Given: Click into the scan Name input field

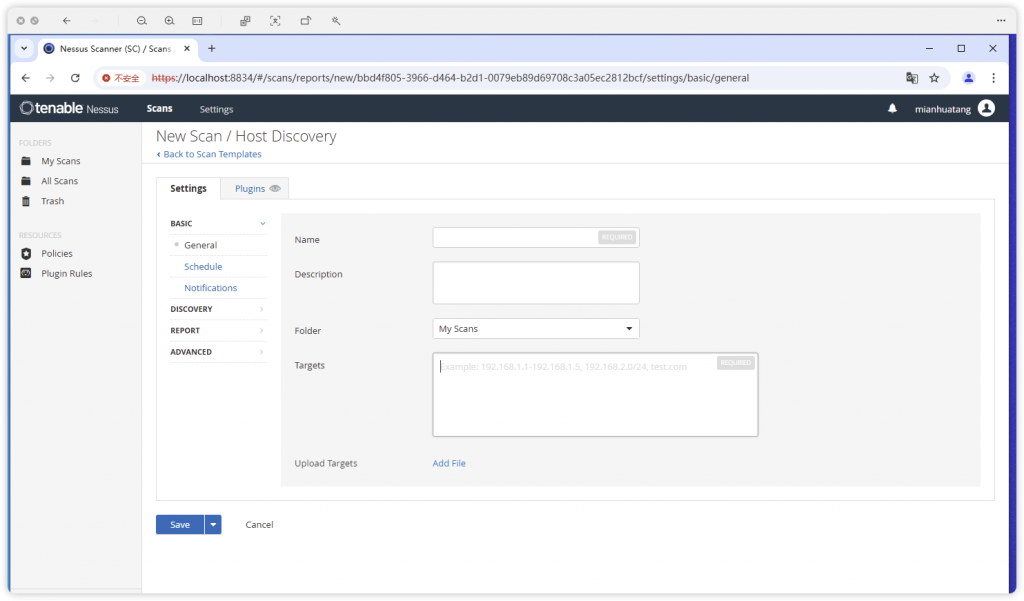Looking at the screenshot, I should click(x=515, y=238).
